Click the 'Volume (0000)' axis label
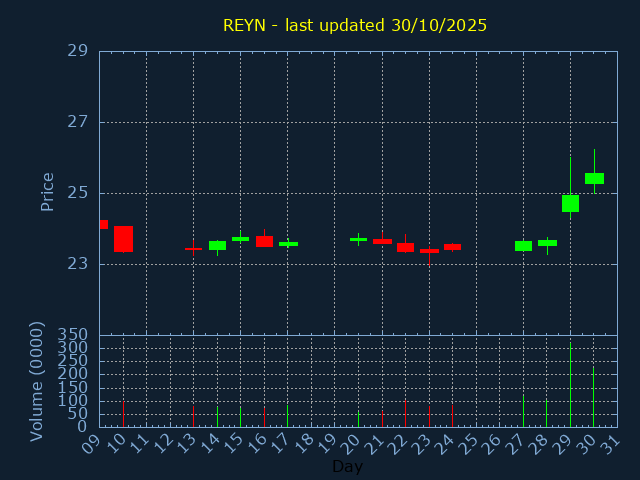Image resolution: width=640 pixels, height=480 pixels. pos(37,381)
